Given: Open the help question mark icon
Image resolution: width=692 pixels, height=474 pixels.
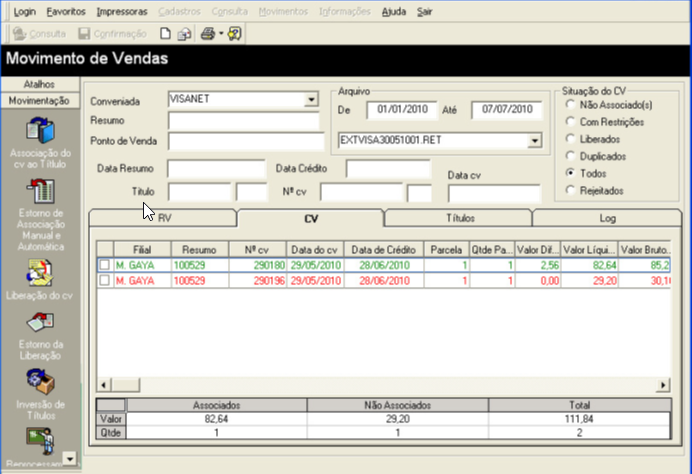Looking at the screenshot, I should coord(235,34).
